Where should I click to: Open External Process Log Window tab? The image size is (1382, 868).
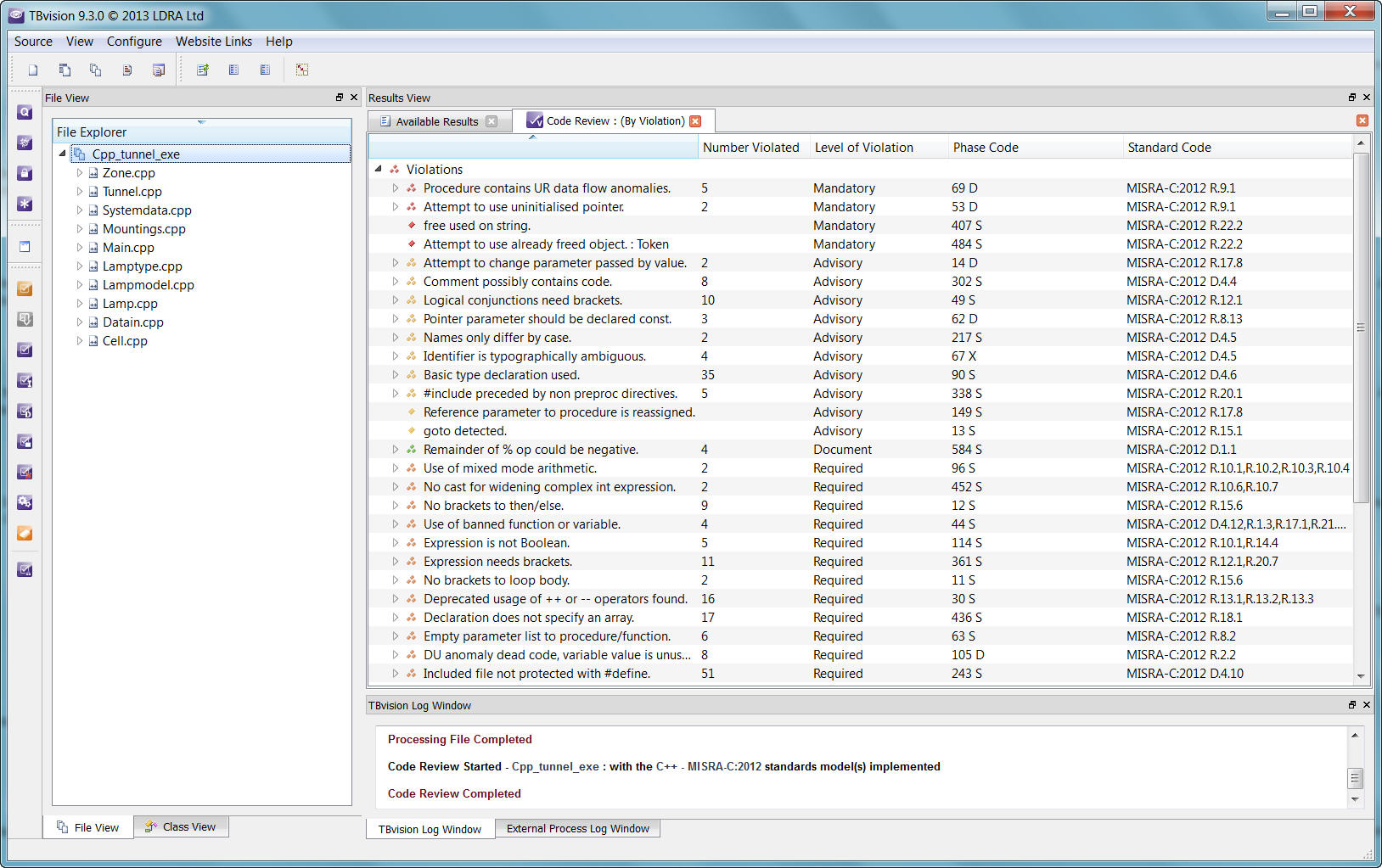(577, 829)
